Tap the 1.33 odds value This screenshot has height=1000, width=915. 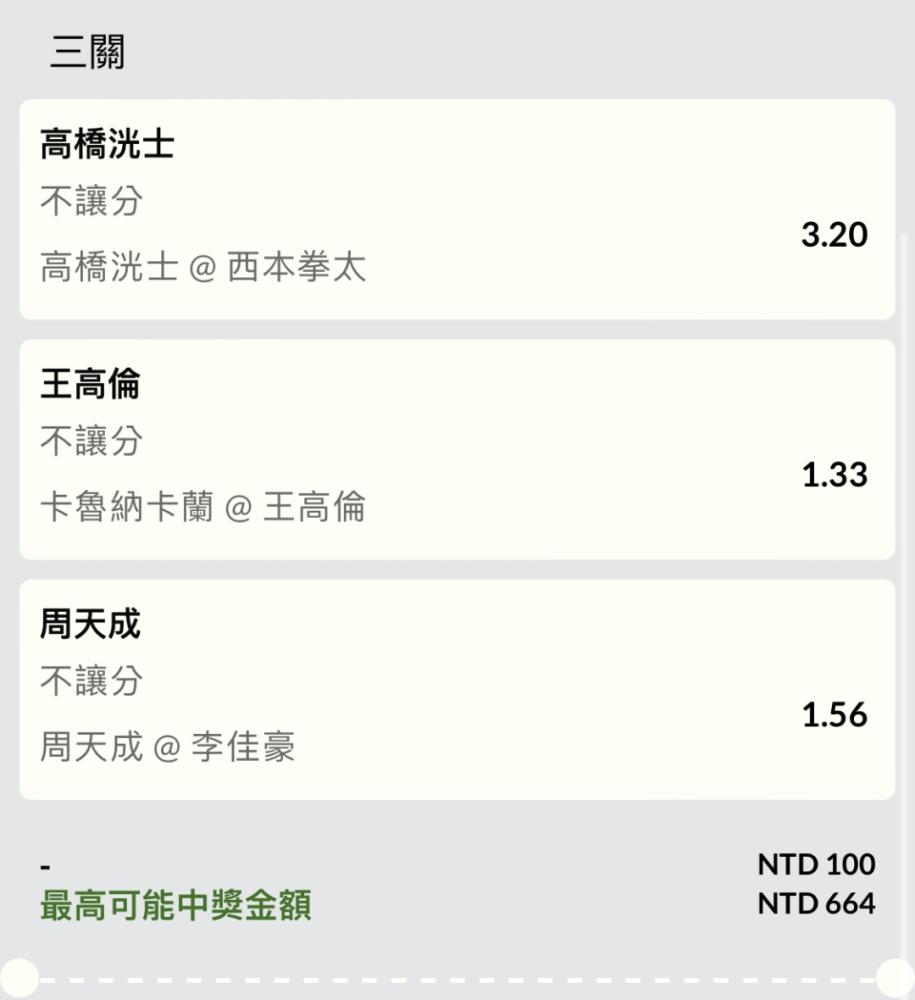pos(834,475)
